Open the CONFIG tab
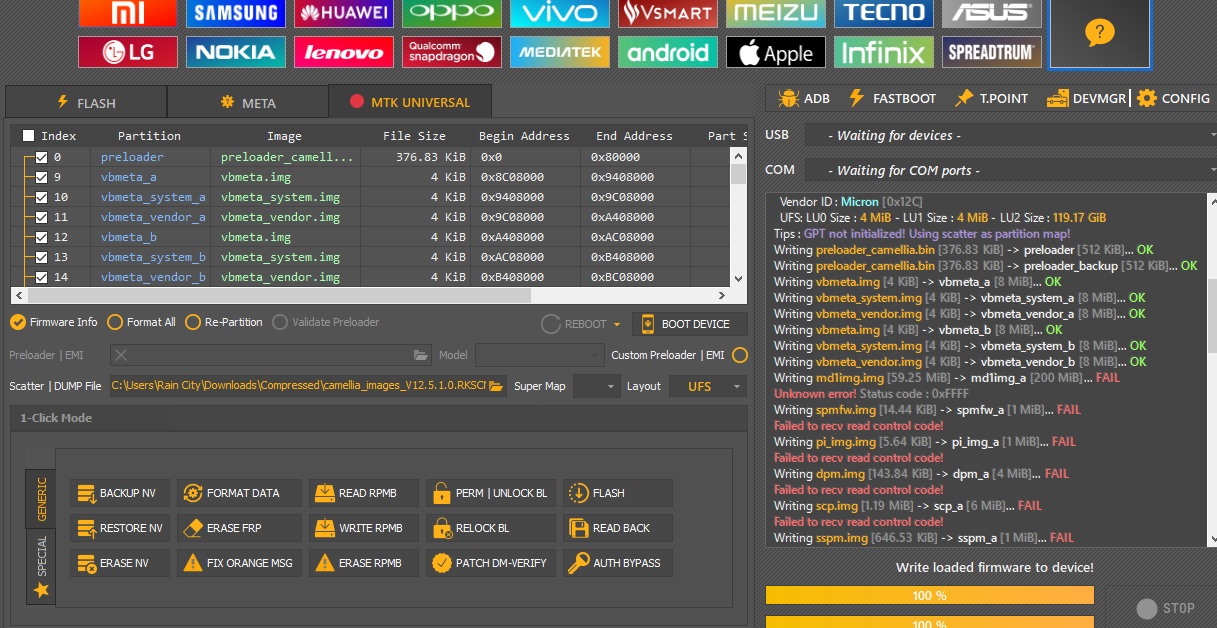Screen dimensions: 1217x628 tap(1174, 98)
